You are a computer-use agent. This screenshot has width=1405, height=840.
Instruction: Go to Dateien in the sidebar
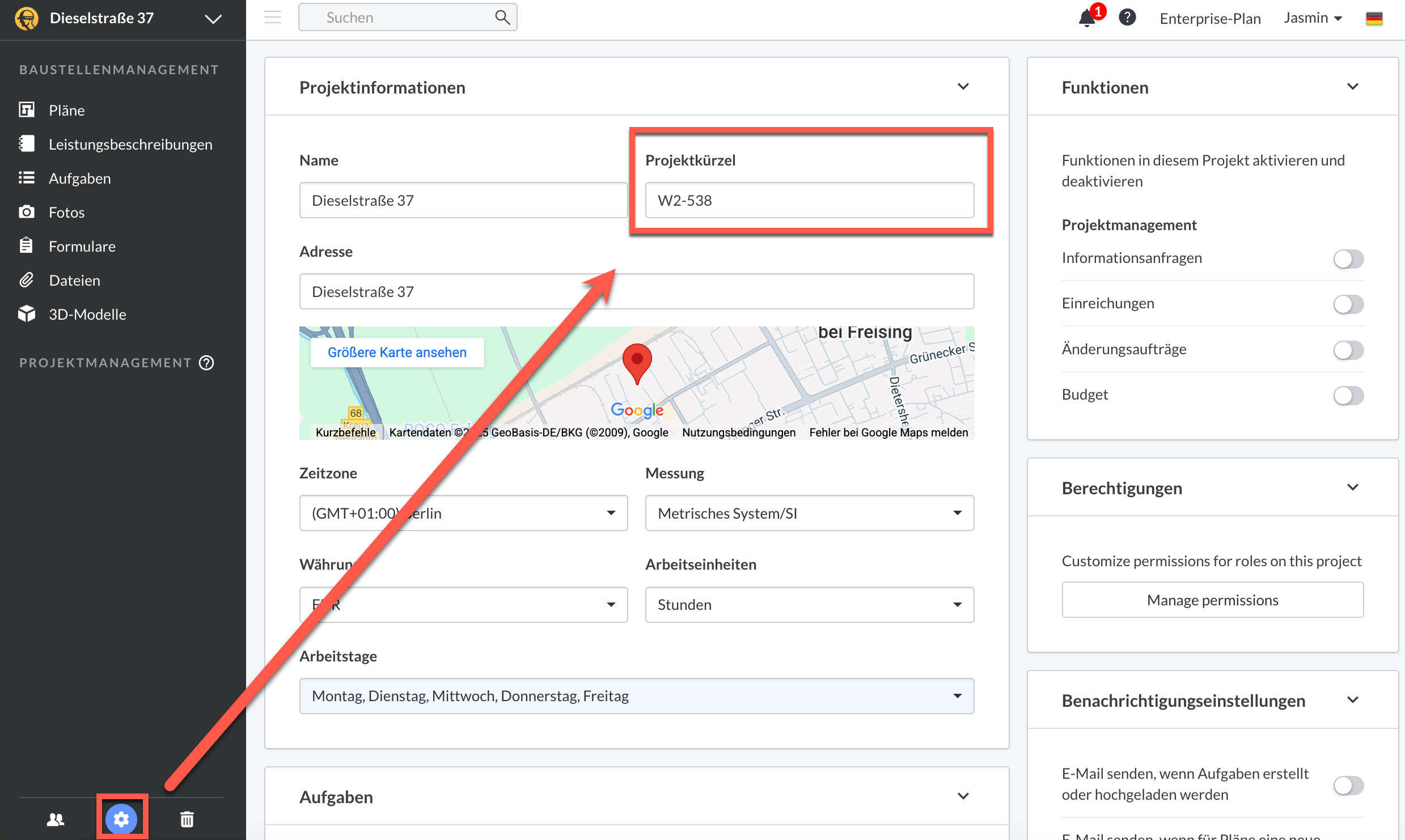[74, 280]
